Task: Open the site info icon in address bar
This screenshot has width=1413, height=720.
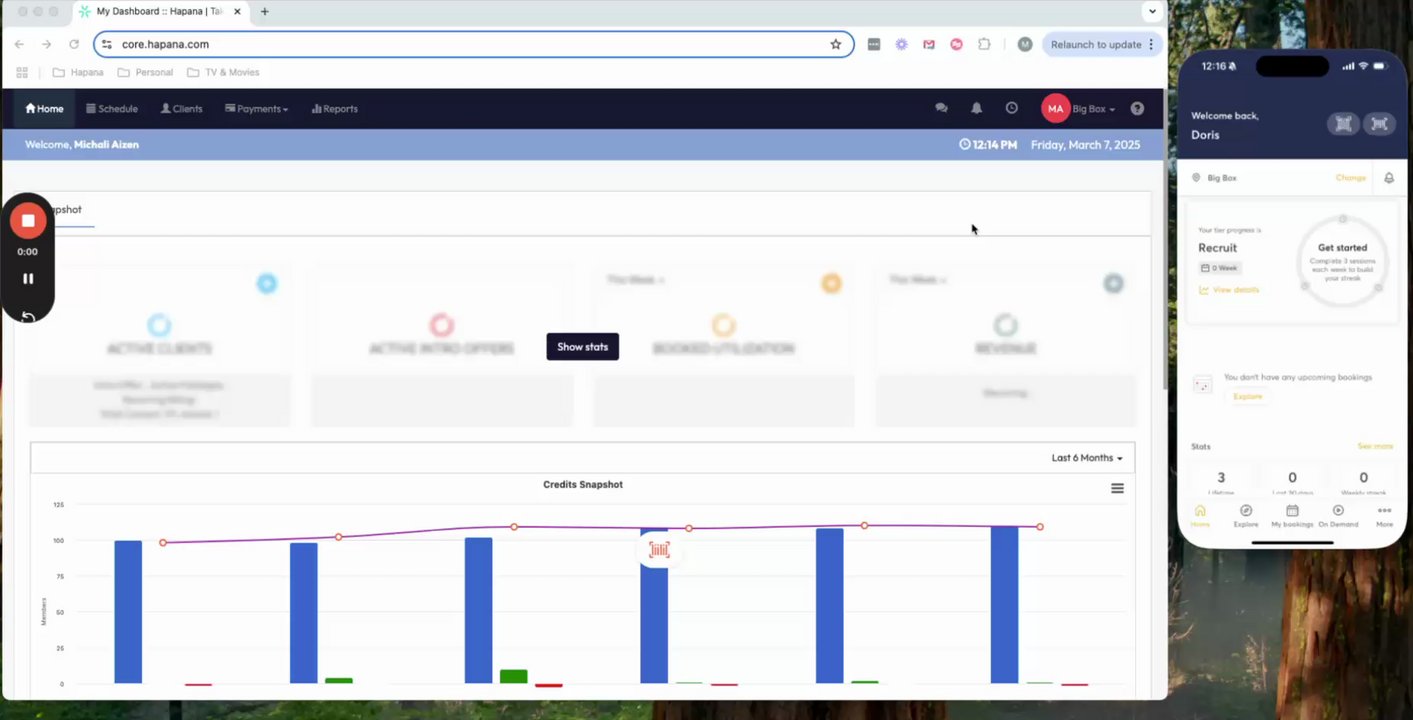Action: pos(107,44)
